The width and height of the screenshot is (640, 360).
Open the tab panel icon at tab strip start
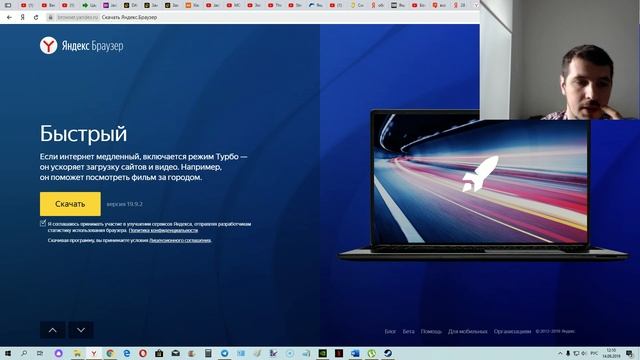8,5
